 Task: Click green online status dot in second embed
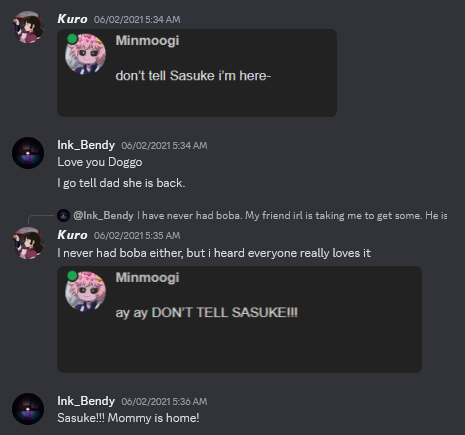72,276
